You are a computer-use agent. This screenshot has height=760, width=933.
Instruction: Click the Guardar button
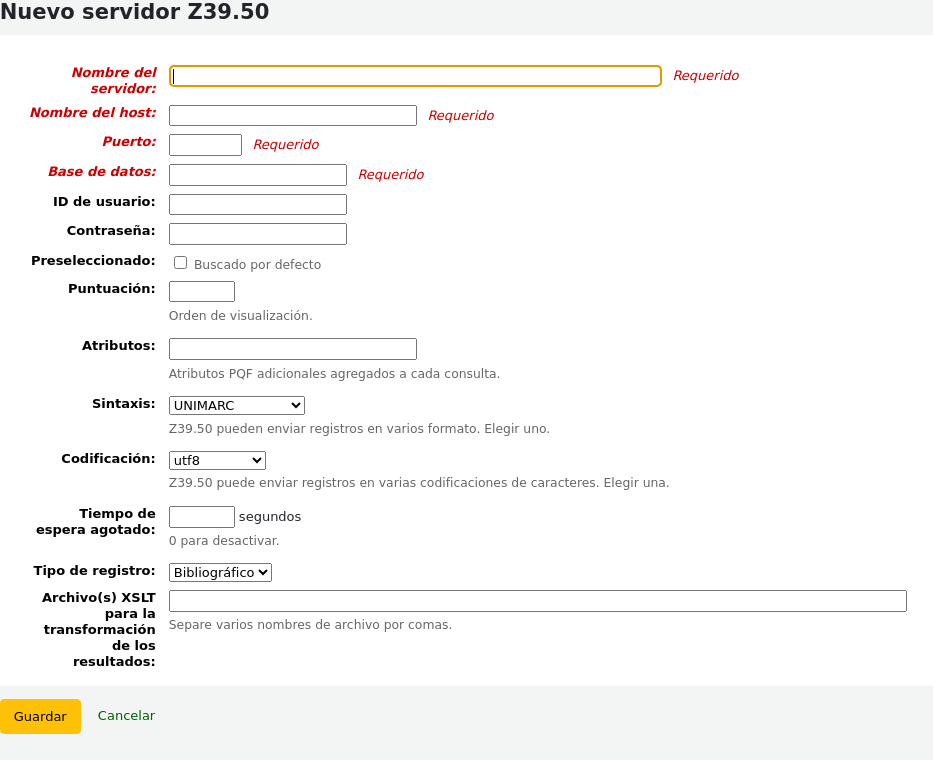coord(40,716)
